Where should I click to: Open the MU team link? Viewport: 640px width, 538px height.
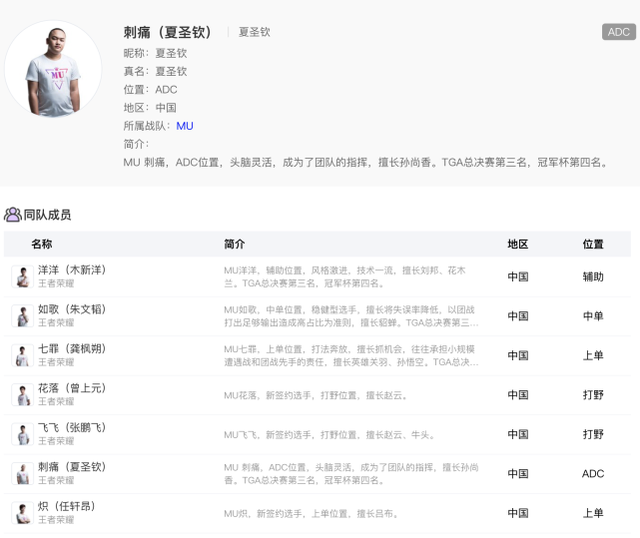(x=185, y=126)
